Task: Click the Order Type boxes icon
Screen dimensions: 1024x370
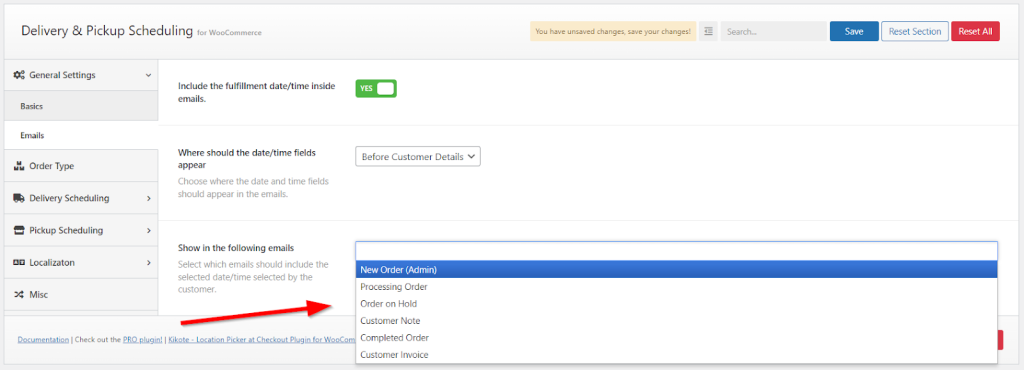Action: (19, 166)
